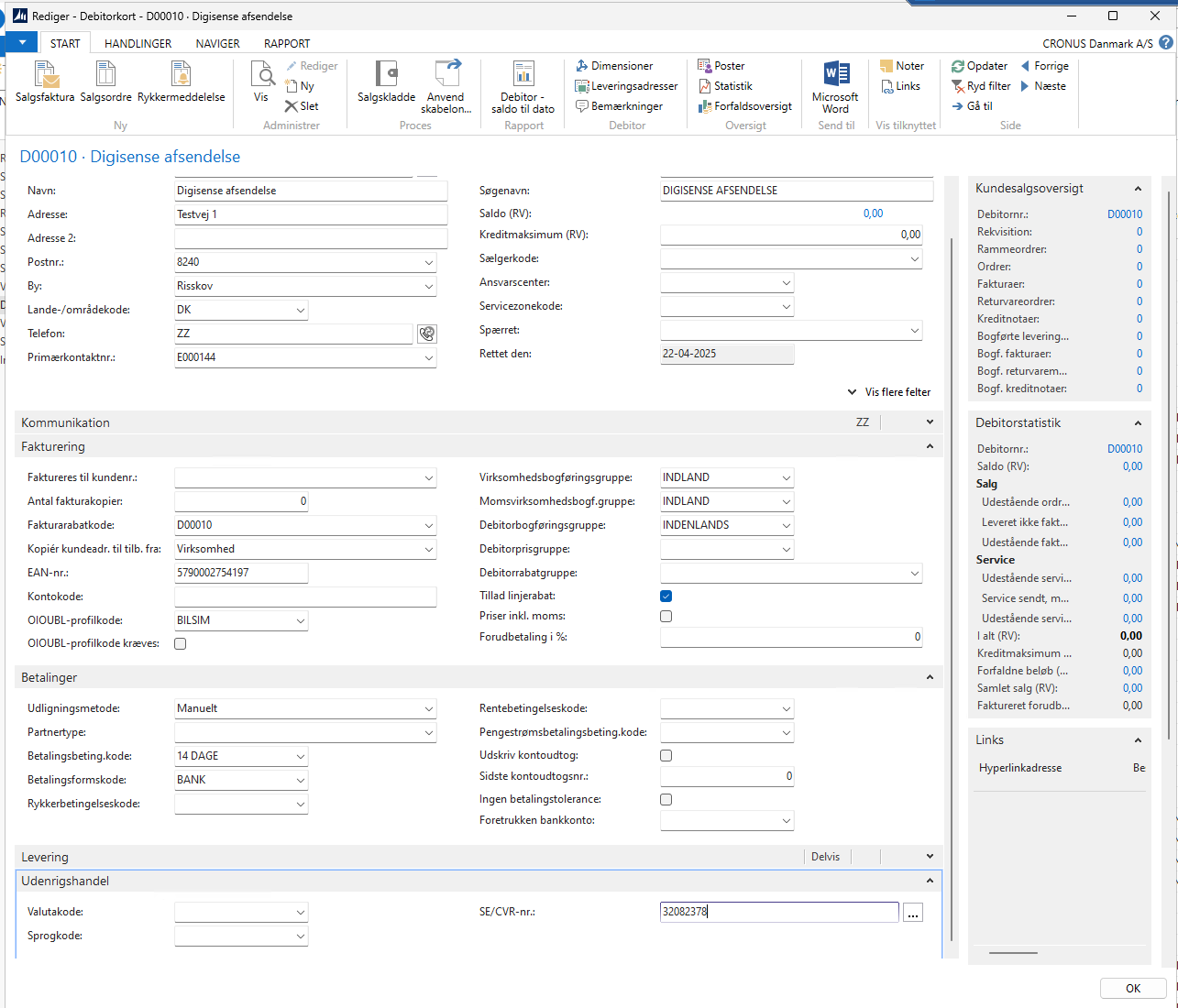
Task: Open the Postnr. dropdown
Action: click(x=428, y=262)
